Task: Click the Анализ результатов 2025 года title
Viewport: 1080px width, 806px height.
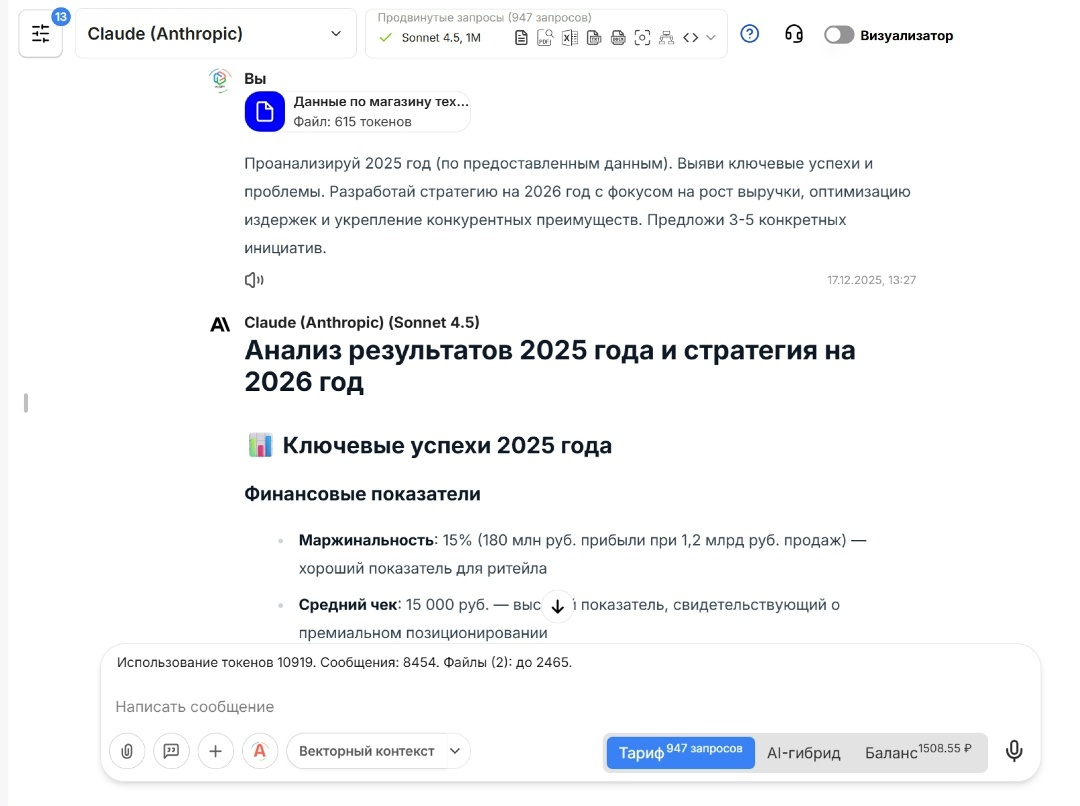Action: pos(550,366)
